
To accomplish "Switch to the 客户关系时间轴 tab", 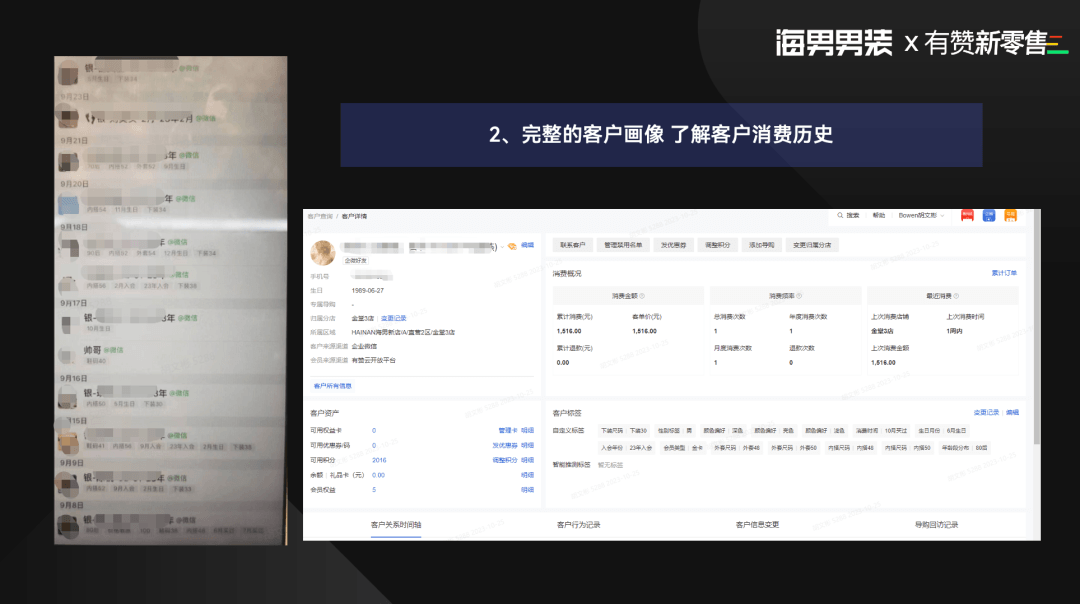I will coord(396,525).
